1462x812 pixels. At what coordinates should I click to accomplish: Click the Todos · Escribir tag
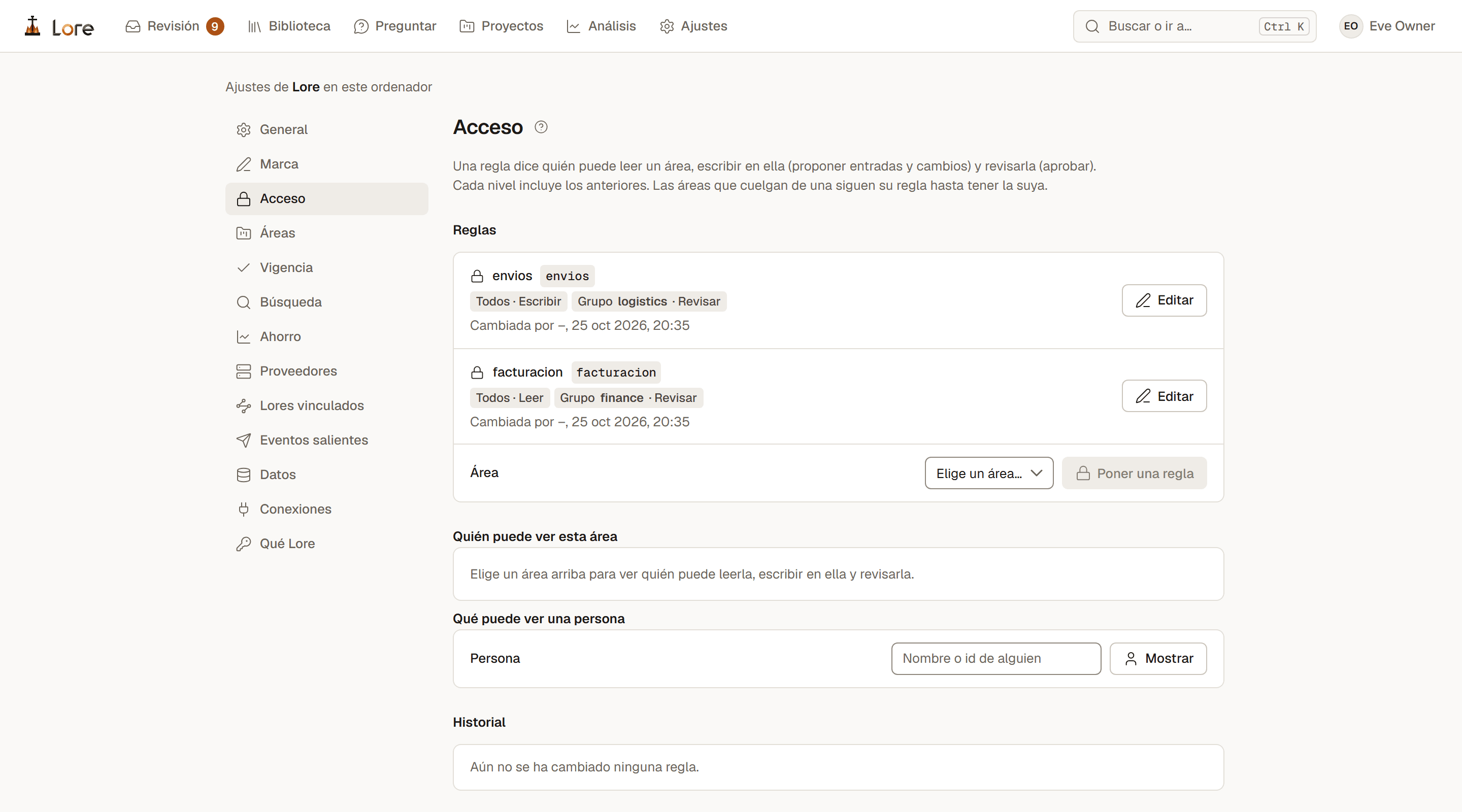[518, 301]
